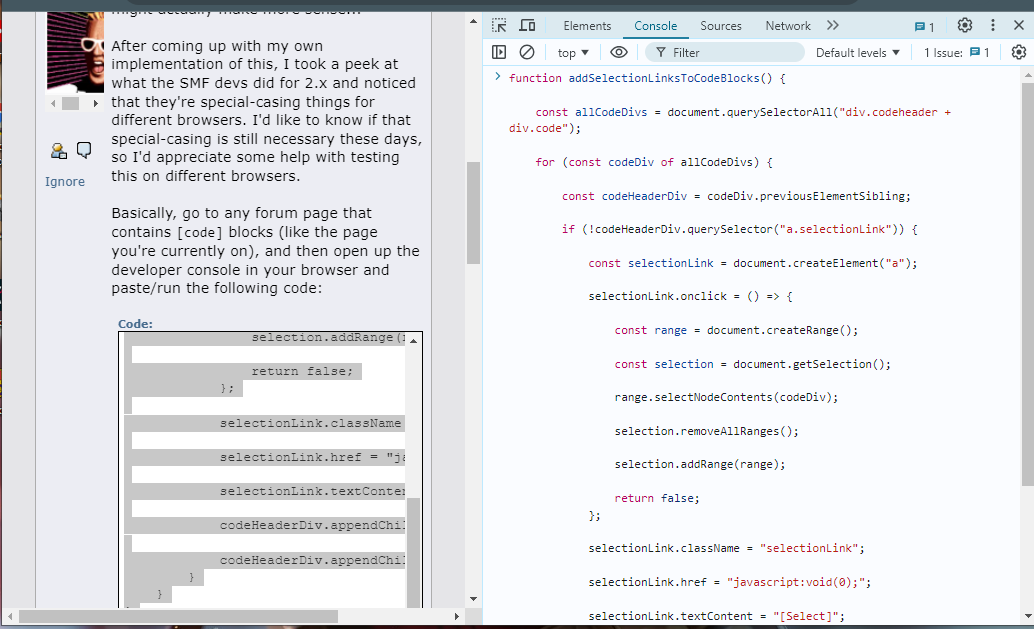The width and height of the screenshot is (1034, 629).
Task: Click the console scrollbar up arrow
Action: [1027, 75]
